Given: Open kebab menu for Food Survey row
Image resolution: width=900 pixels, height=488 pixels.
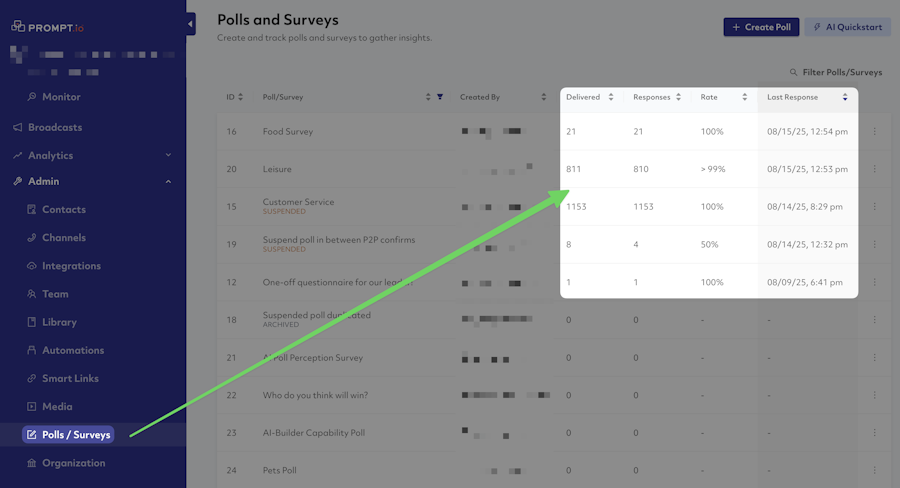Looking at the screenshot, I should [x=874, y=131].
